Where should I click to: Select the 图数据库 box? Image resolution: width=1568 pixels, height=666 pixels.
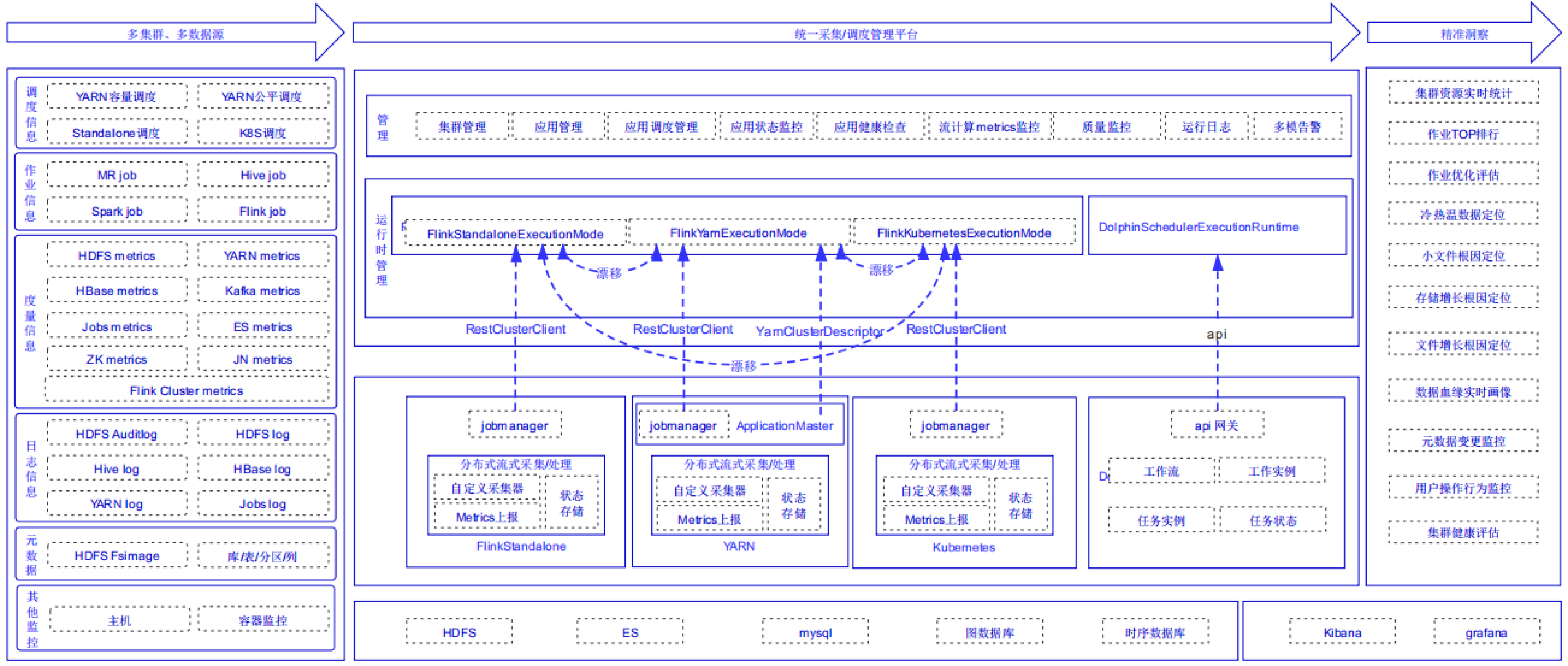pos(989,631)
